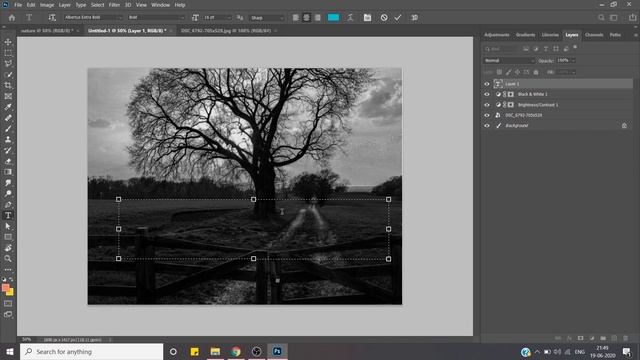Select the Clone Stamp tool
The image size is (640, 360).
pos(8,140)
